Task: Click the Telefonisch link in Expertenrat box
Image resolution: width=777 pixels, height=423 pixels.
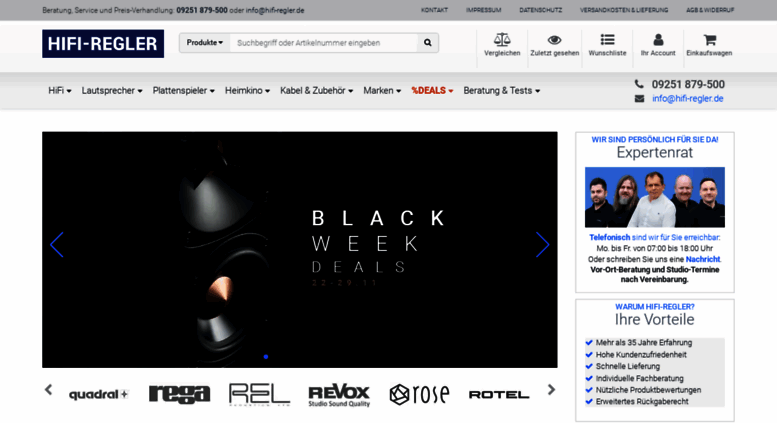Action: point(610,238)
